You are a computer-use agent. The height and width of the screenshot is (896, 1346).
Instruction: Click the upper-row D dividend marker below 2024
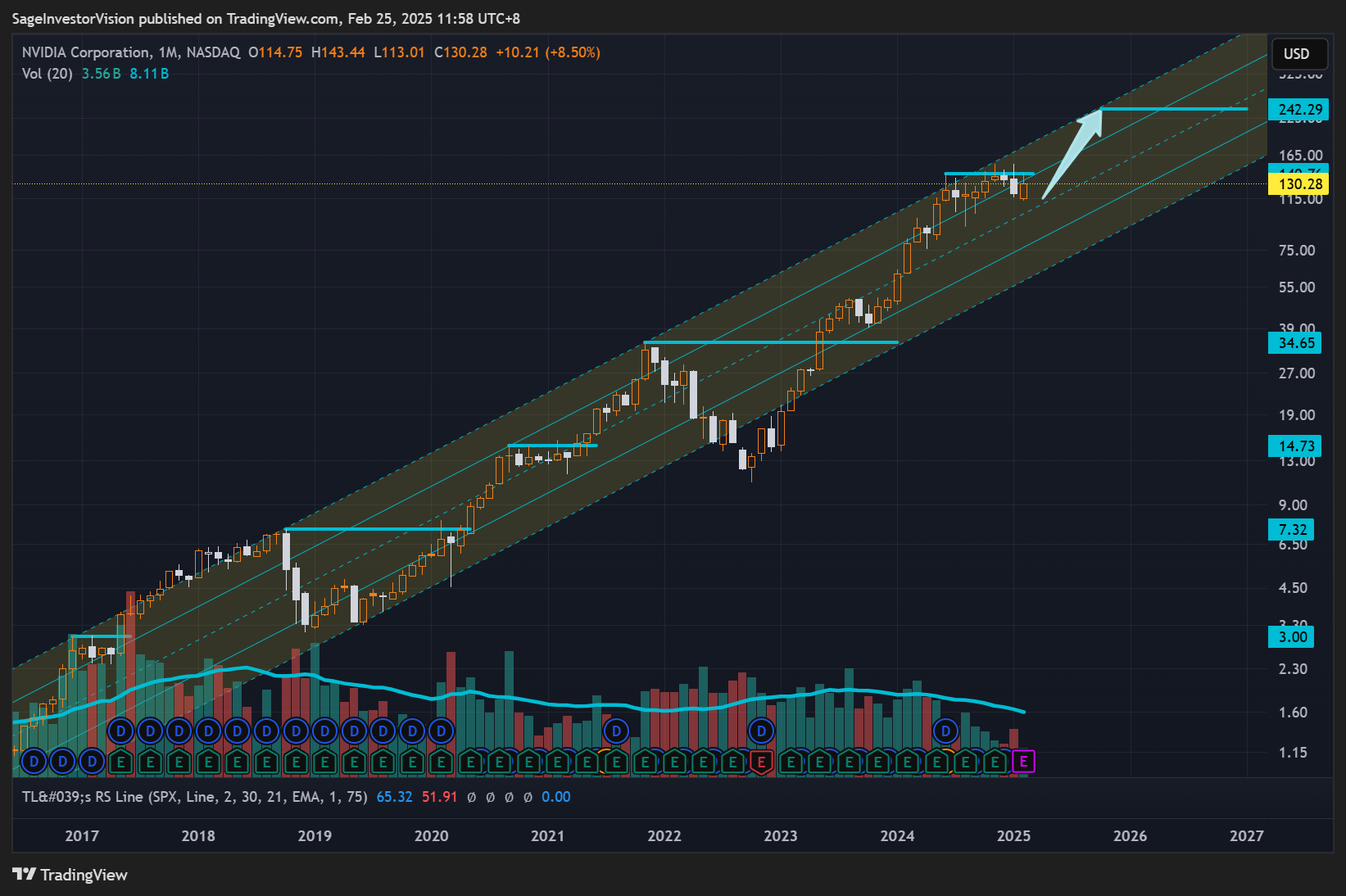pos(946,731)
